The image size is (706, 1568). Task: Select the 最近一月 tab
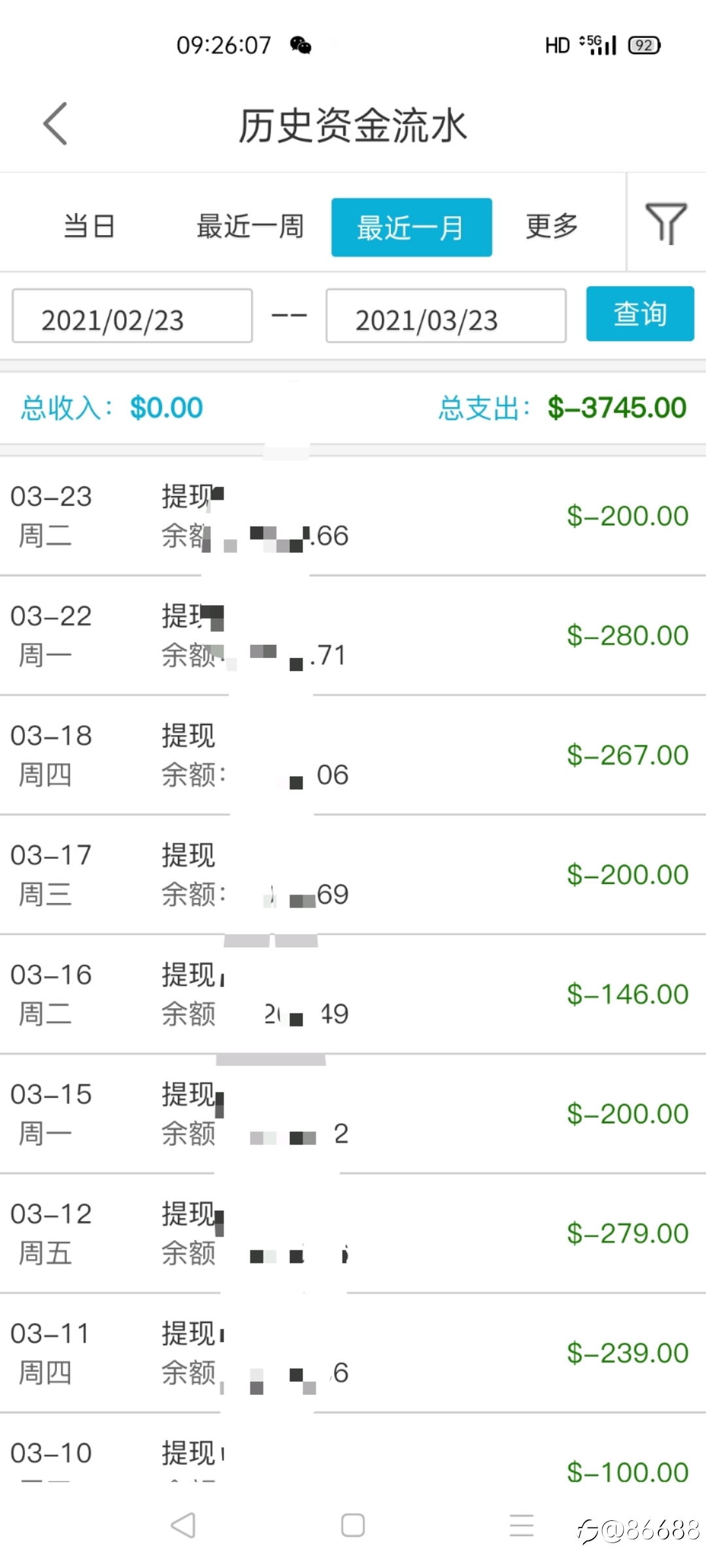[411, 227]
